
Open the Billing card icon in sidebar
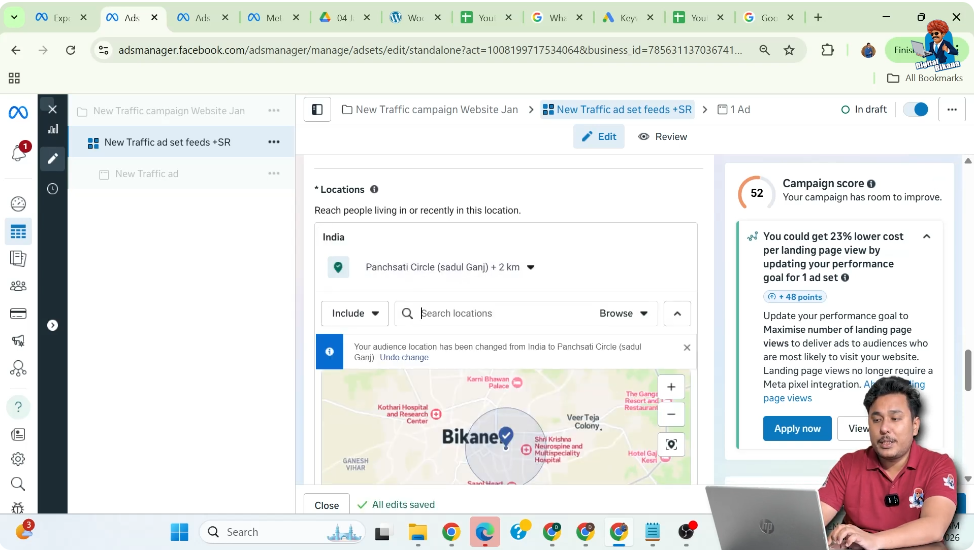[x=18, y=314]
